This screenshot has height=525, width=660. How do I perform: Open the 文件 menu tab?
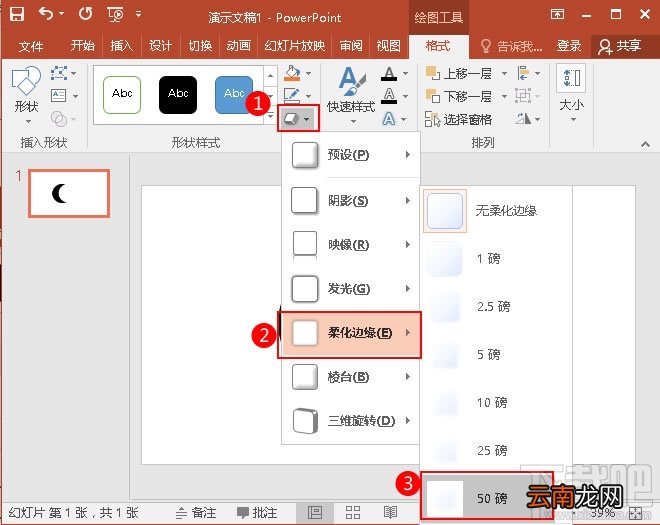pos(31,45)
